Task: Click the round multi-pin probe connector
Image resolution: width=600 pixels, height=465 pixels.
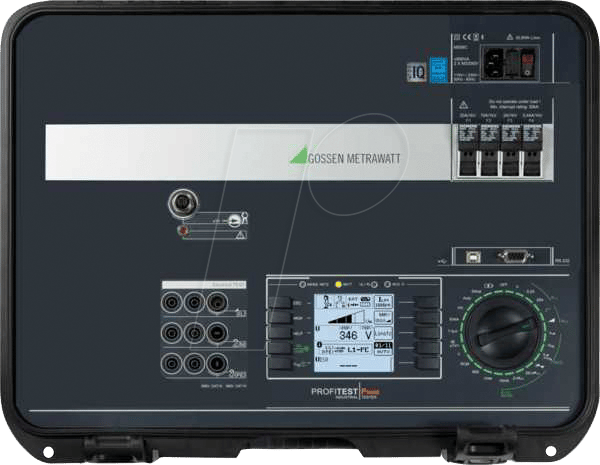Action: 183,203
